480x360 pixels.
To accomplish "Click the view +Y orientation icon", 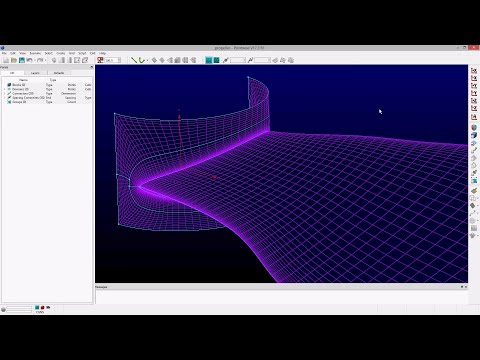I will [x=474, y=94].
